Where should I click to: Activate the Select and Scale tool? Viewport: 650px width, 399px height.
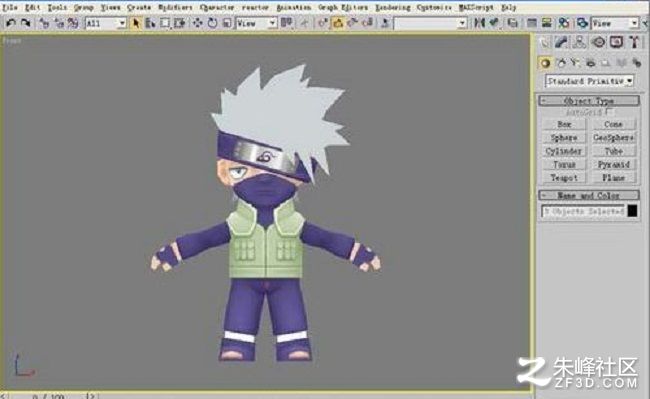[226, 23]
